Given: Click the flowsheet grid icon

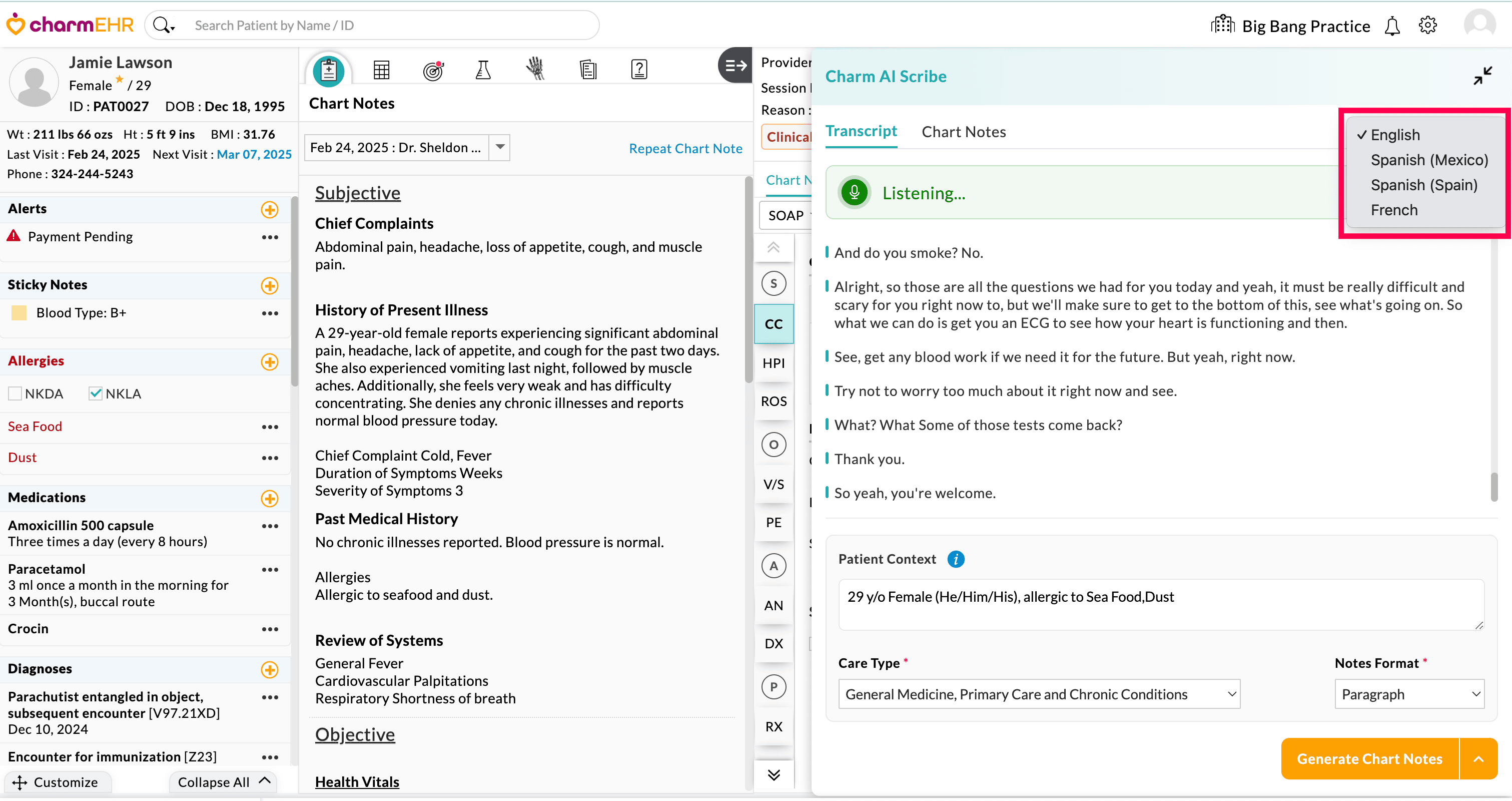Looking at the screenshot, I should (x=382, y=70).
